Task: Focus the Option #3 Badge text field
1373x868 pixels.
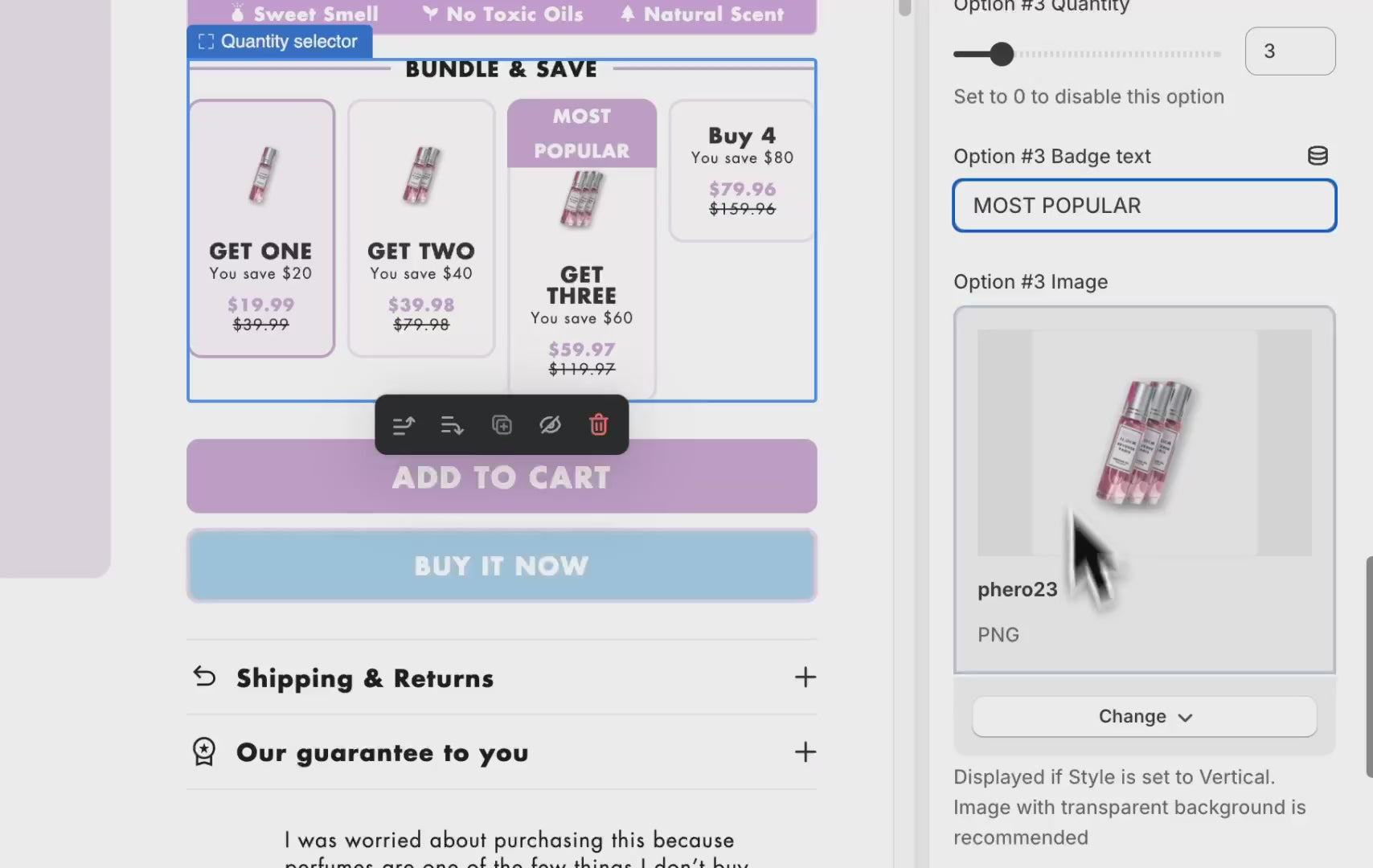Action: pyautogui.click(x=1145, y=206)
